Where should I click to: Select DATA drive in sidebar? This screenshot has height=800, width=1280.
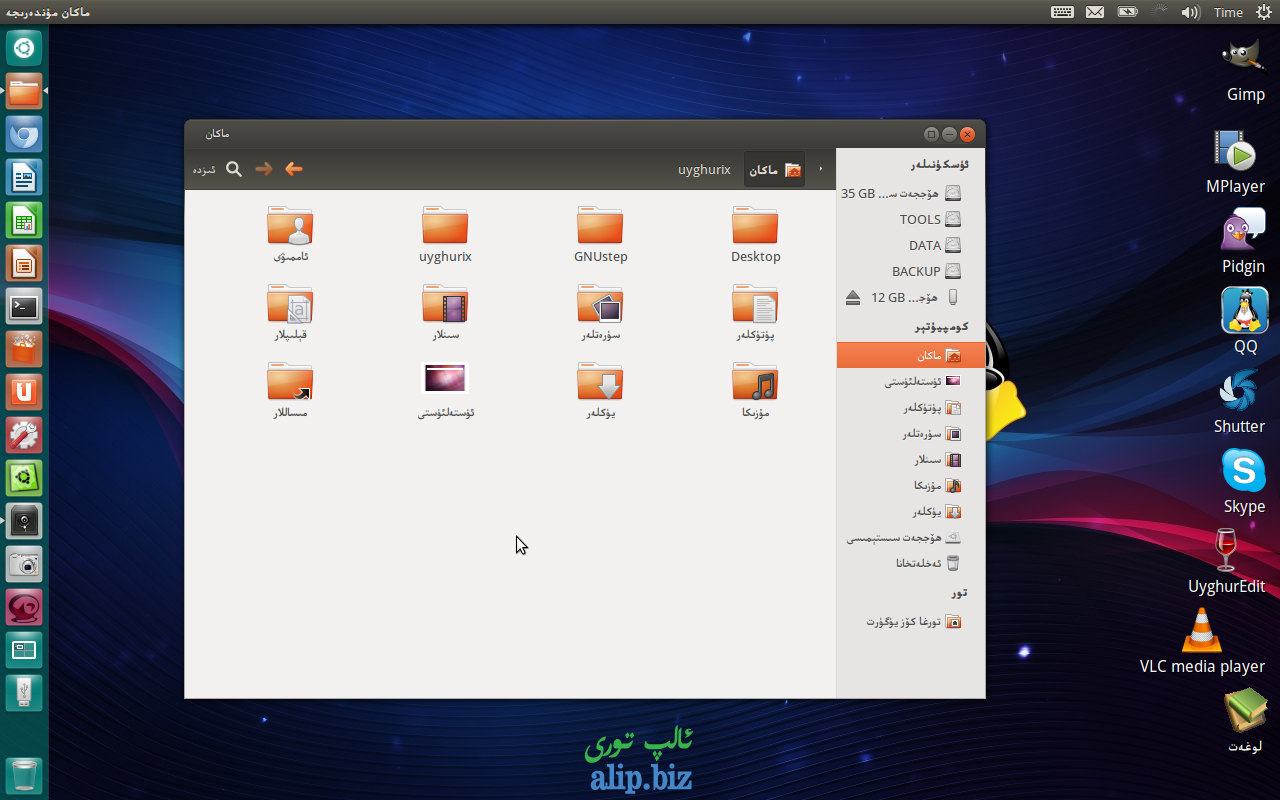point(911,245)
